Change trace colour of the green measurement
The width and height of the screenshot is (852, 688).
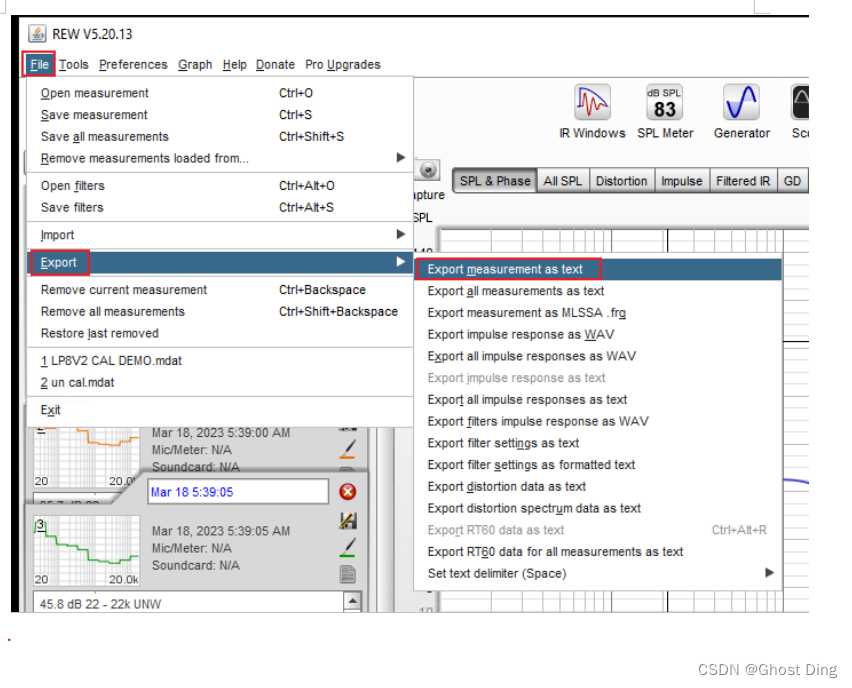348,547
